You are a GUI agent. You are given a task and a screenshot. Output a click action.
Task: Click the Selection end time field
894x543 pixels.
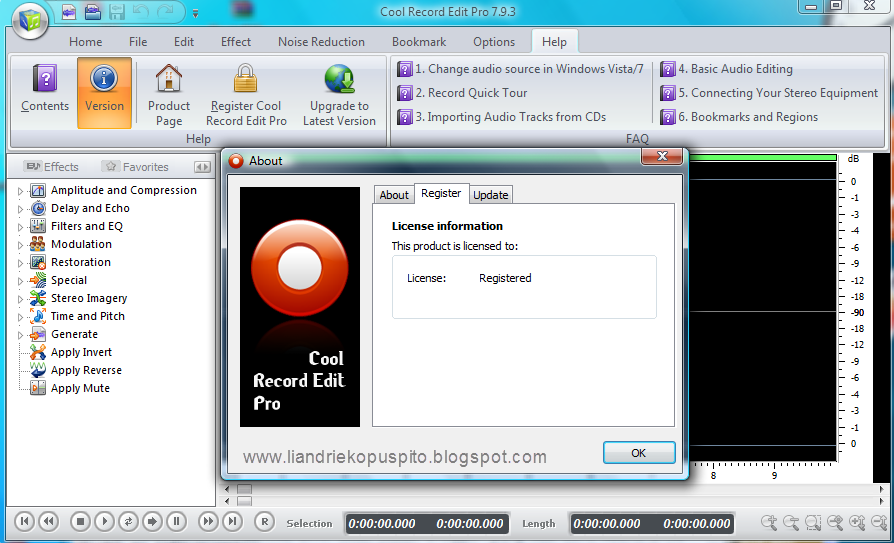tap(470, 524)
